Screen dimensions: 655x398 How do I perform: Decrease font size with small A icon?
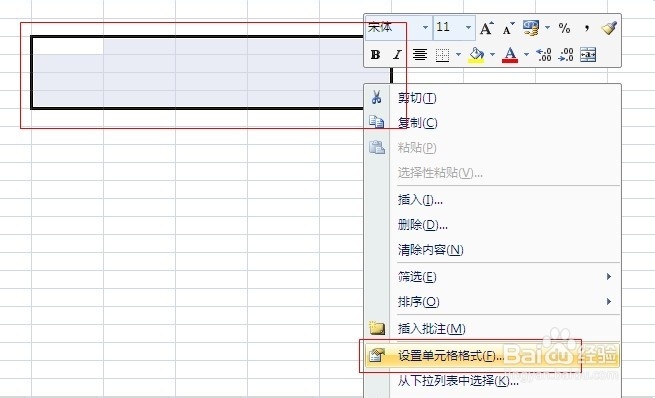coord(508,29)
